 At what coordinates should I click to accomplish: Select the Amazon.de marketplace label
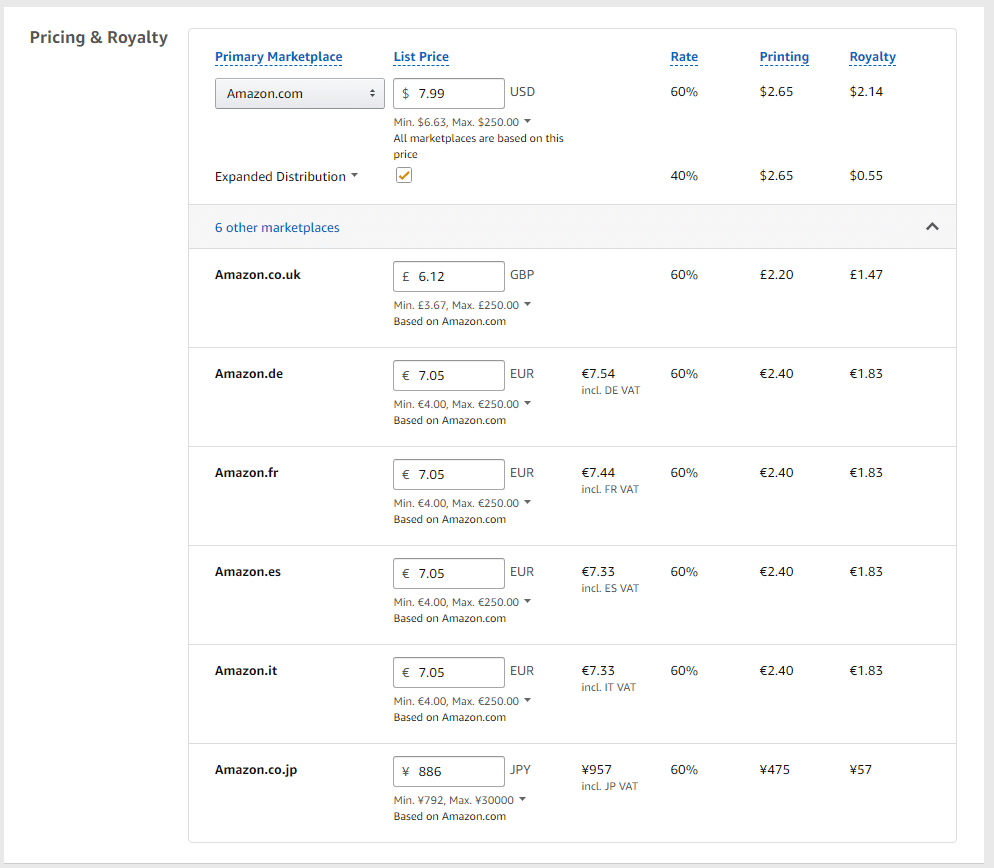click(248, 373)
